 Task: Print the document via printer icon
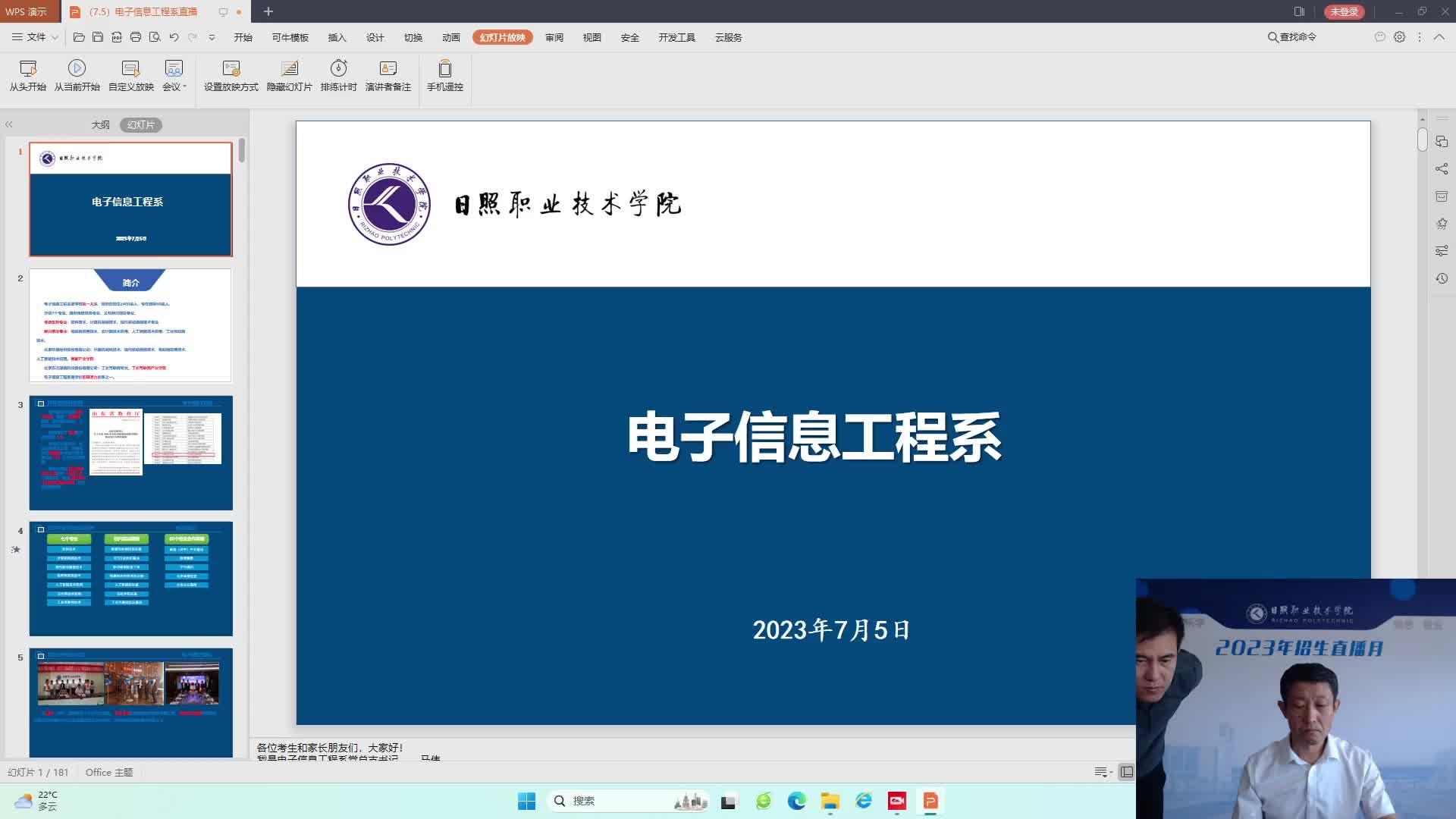pyautogui.click(x=136, y=37)
